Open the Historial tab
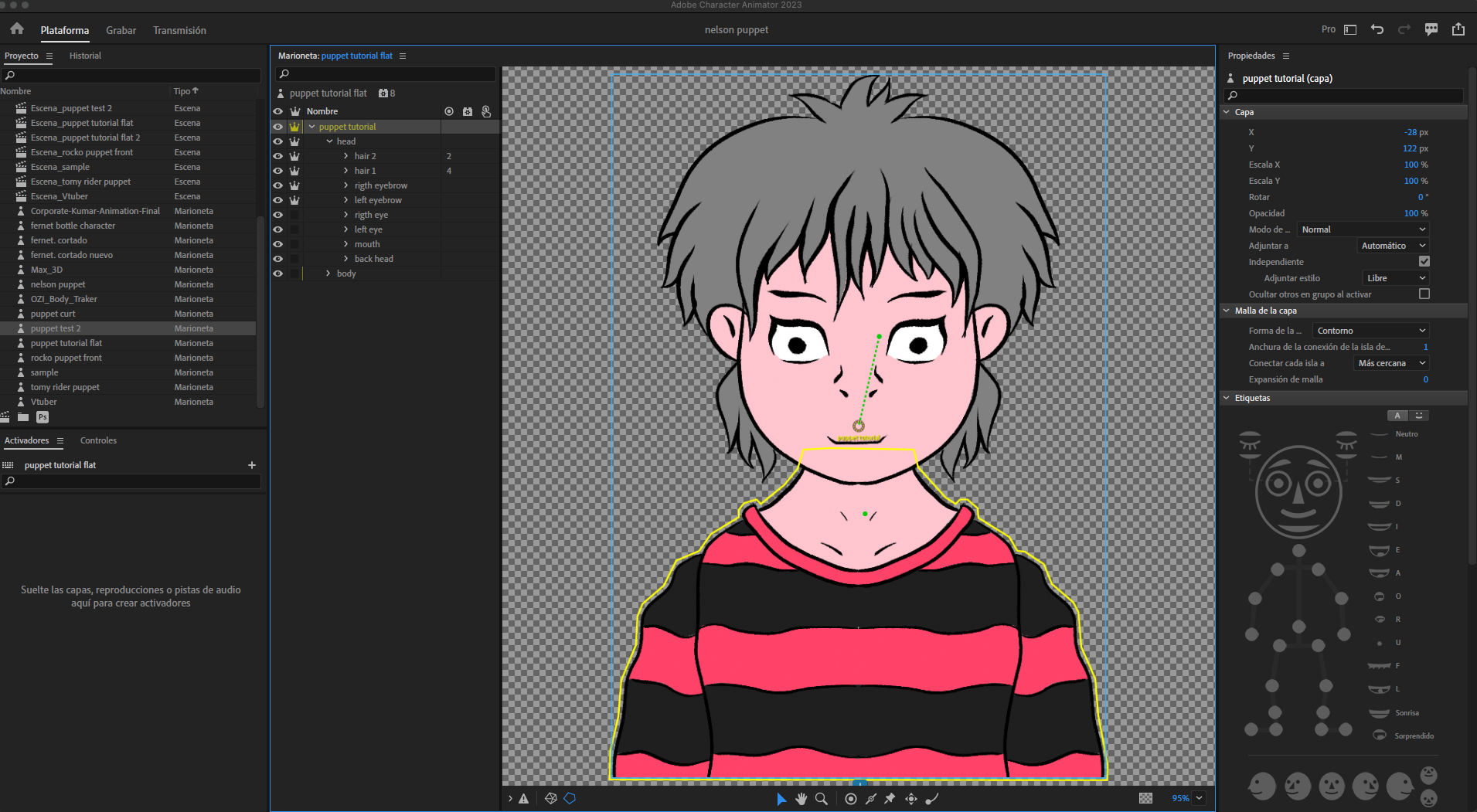The image size is (1477, 812). (85, 56)
